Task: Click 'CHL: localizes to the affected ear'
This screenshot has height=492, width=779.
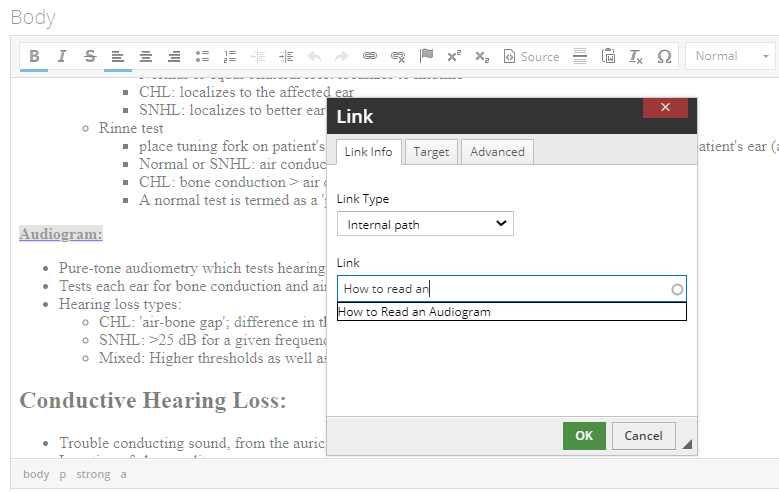Action: 246,92
